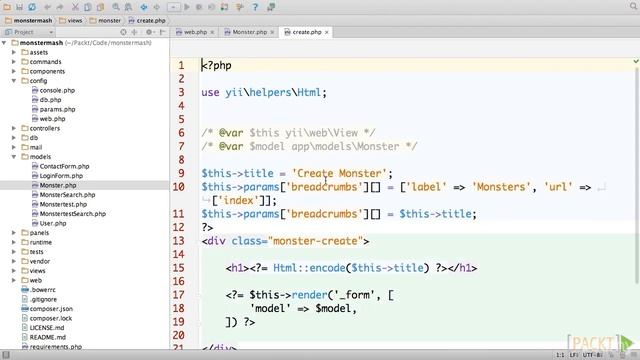The width and height of the screenshot is (640, 360).
Task: Click the Synchronize refresh toolbar icon
Action: 31,7
